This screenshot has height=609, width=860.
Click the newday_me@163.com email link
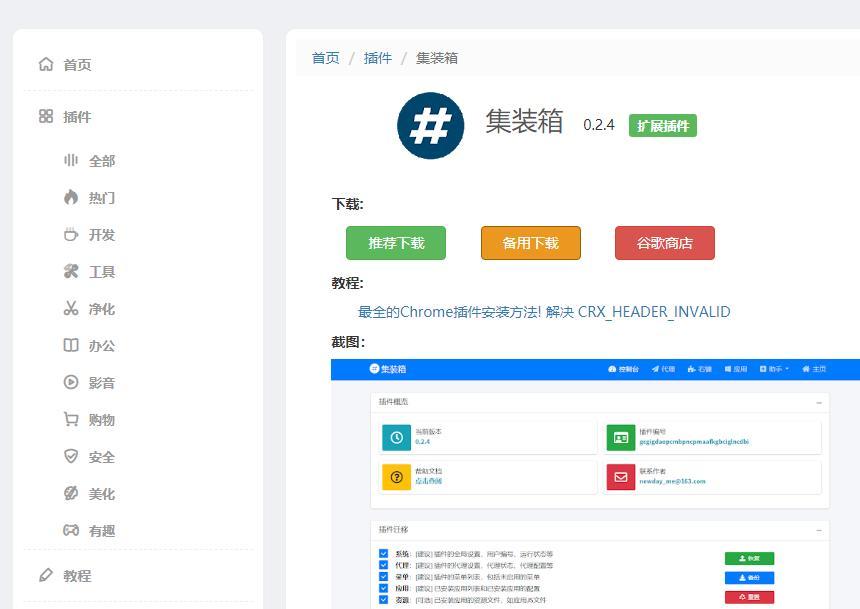[672, 481]
